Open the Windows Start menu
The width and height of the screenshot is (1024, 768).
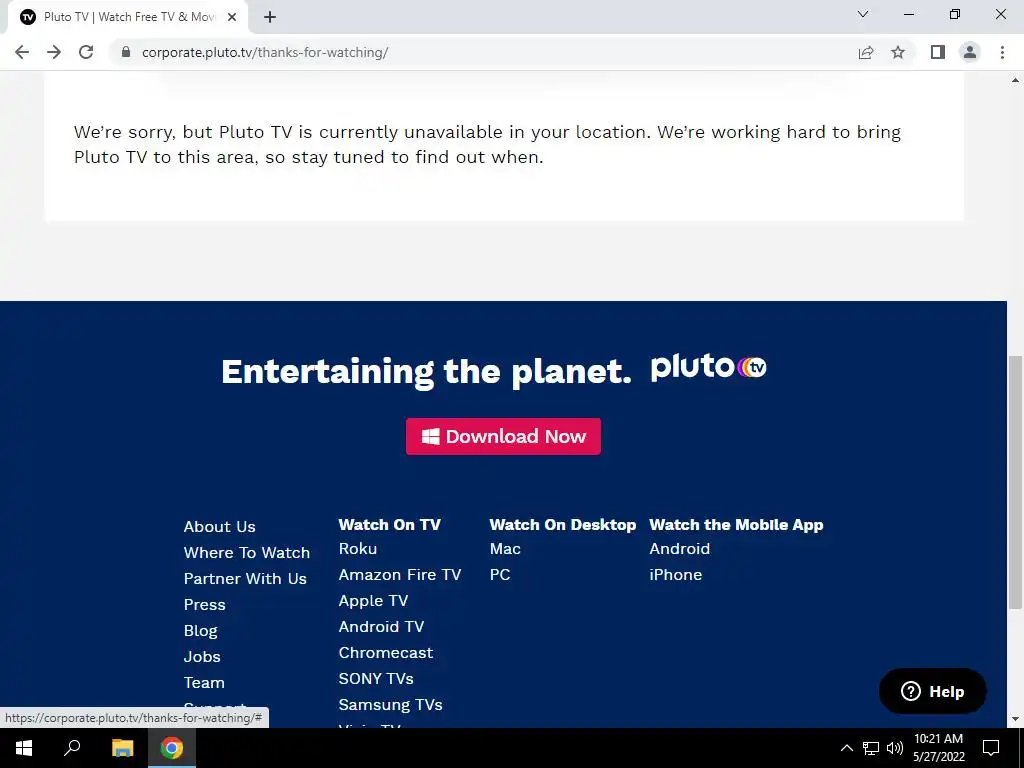pos(24,748)
